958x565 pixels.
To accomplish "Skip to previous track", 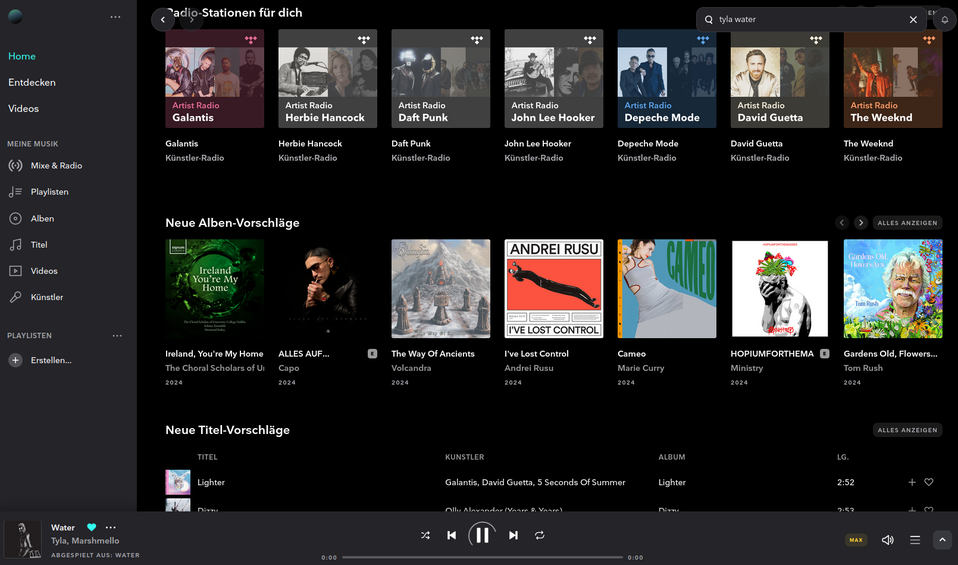I will pos(452,535).
